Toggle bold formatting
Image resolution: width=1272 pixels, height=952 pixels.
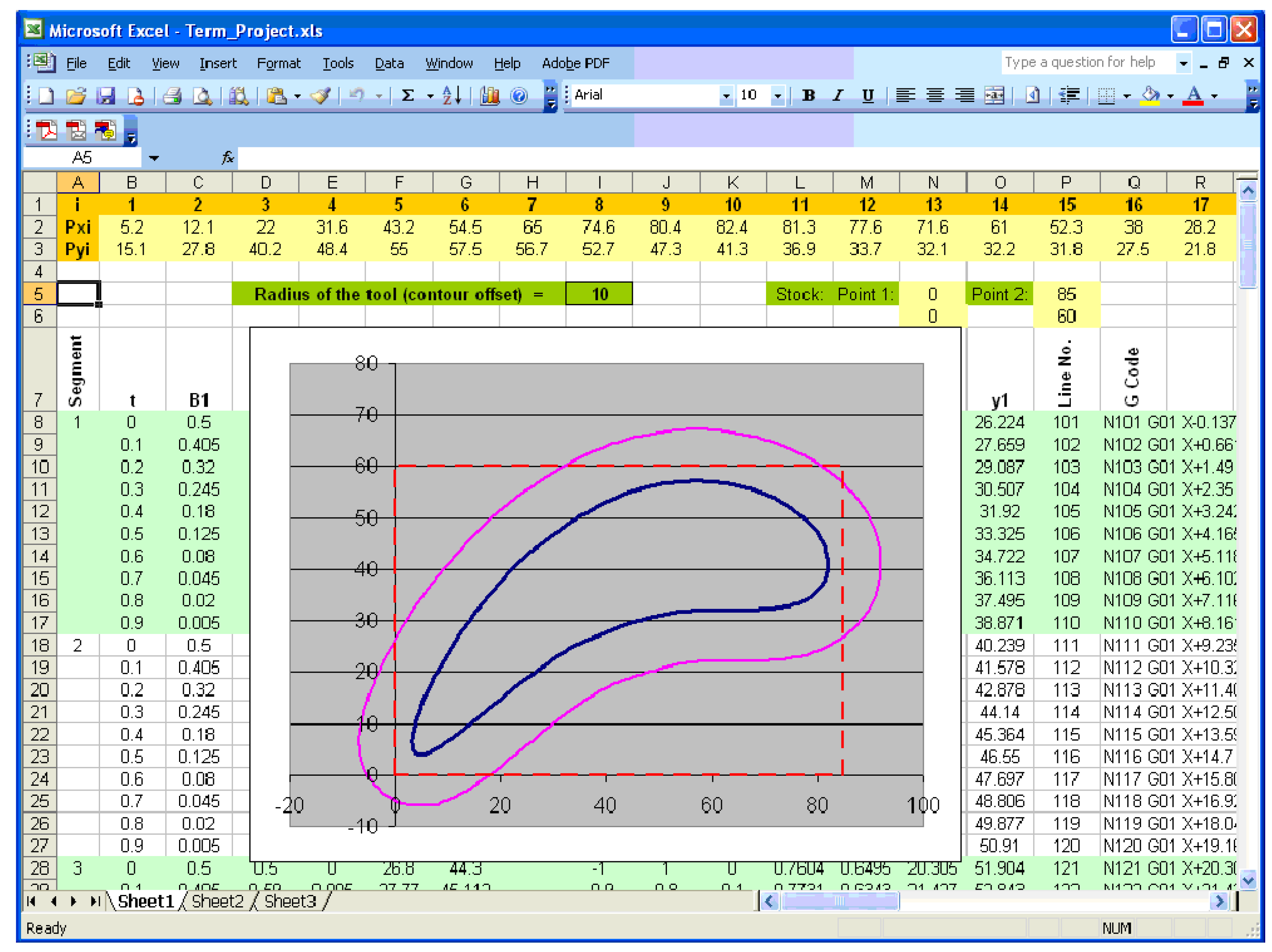(809, 96)
